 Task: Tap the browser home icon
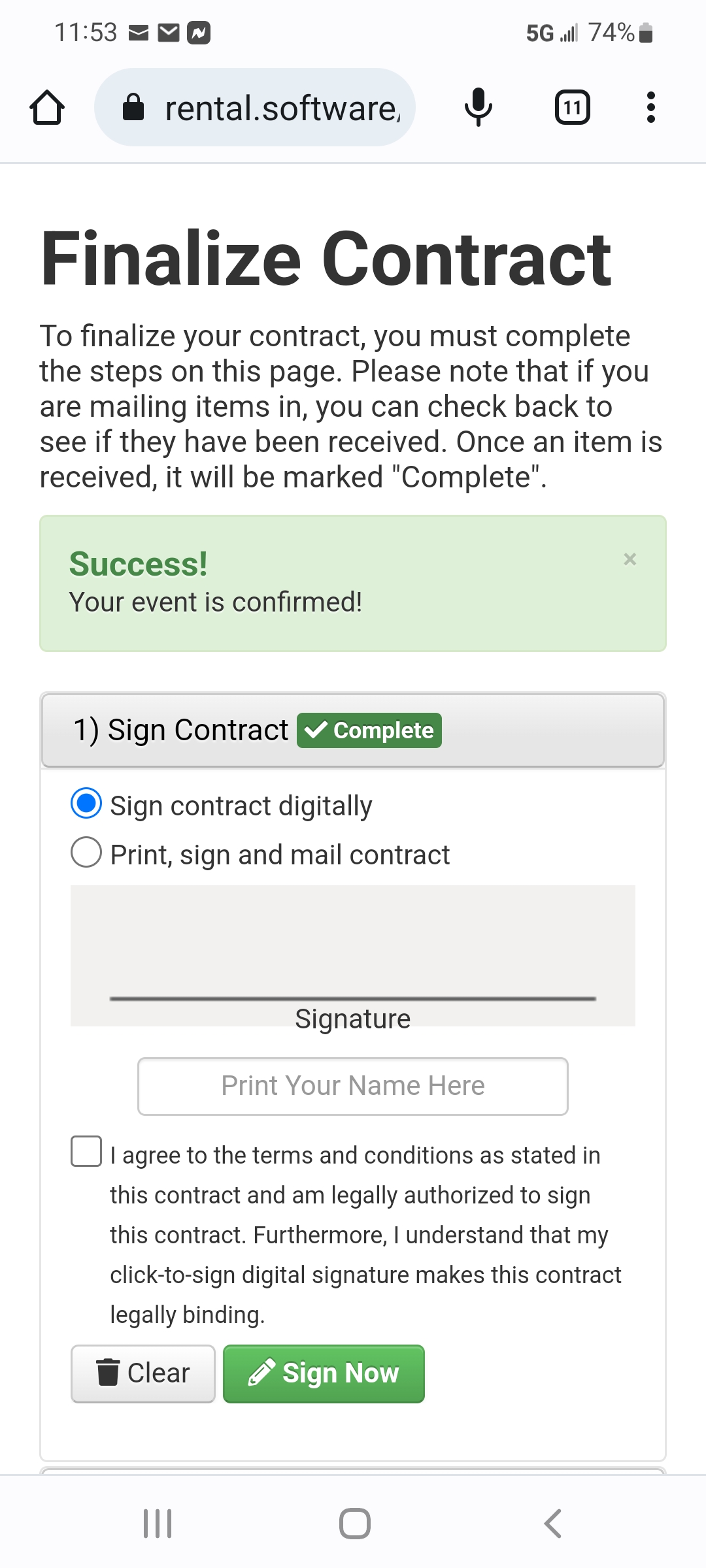click(x=47, y=108)
